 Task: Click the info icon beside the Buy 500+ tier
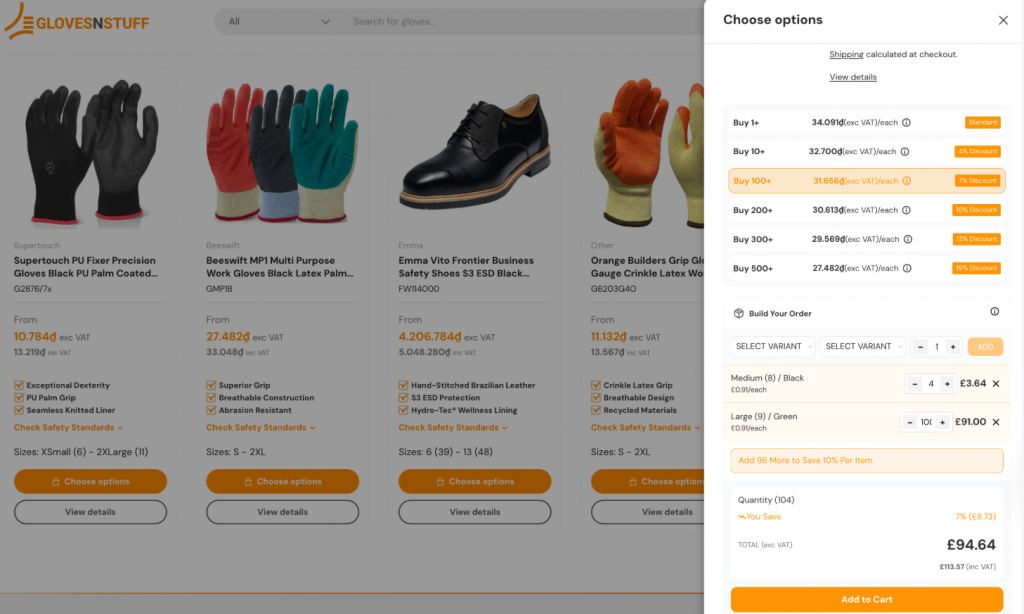tap(905, 268)
